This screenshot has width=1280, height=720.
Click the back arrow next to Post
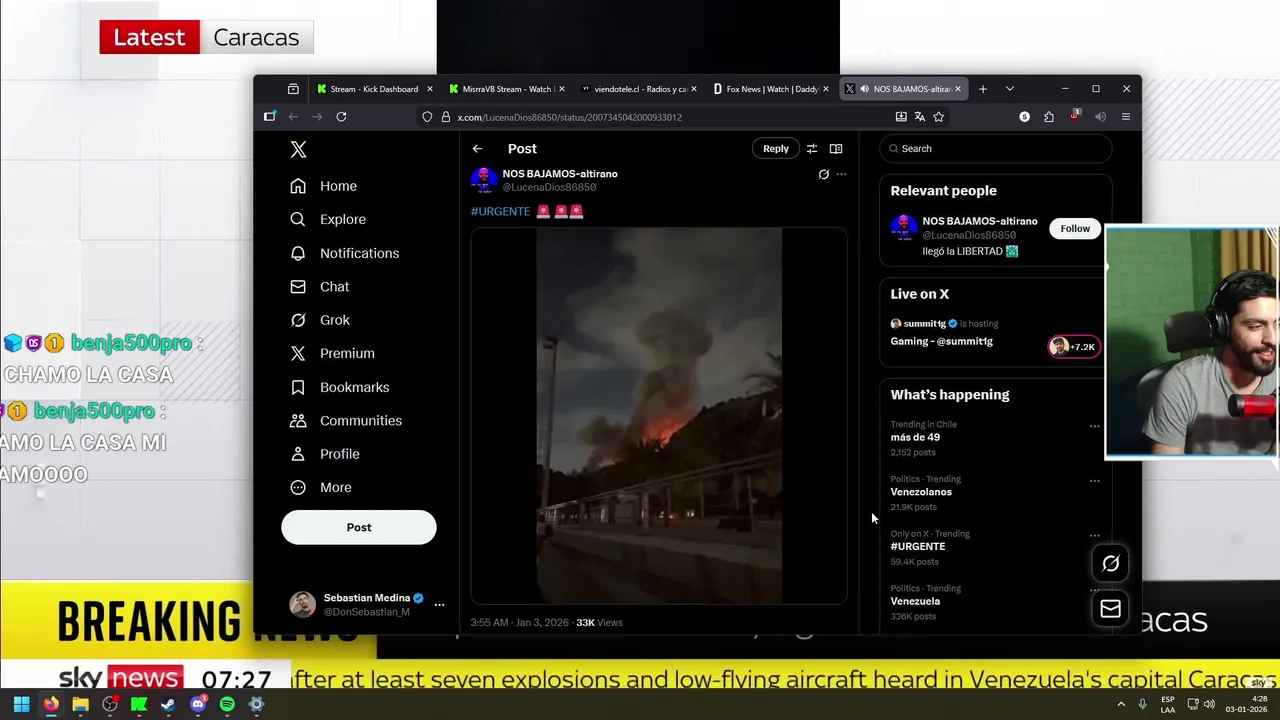point(477,148)
